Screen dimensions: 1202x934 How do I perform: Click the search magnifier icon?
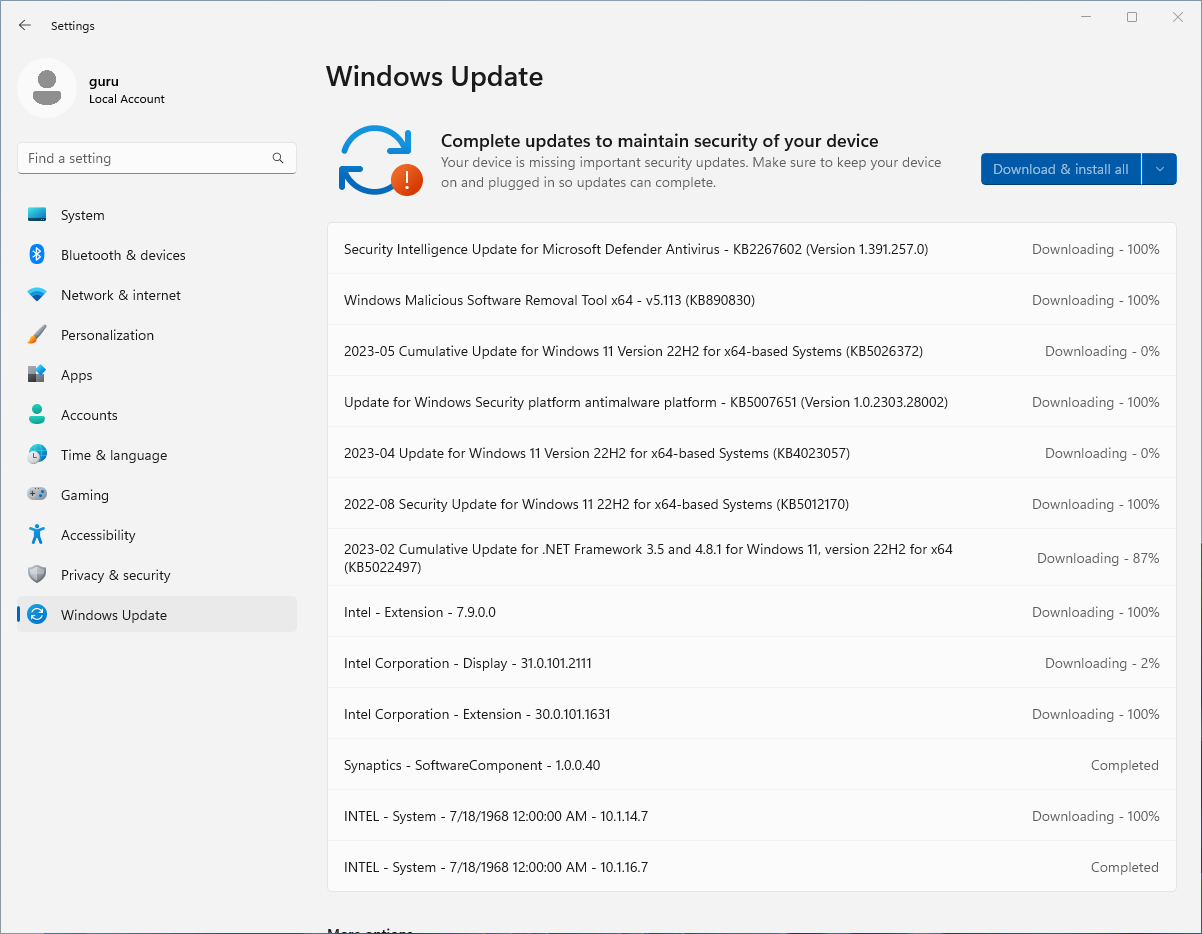pos(278,158)
